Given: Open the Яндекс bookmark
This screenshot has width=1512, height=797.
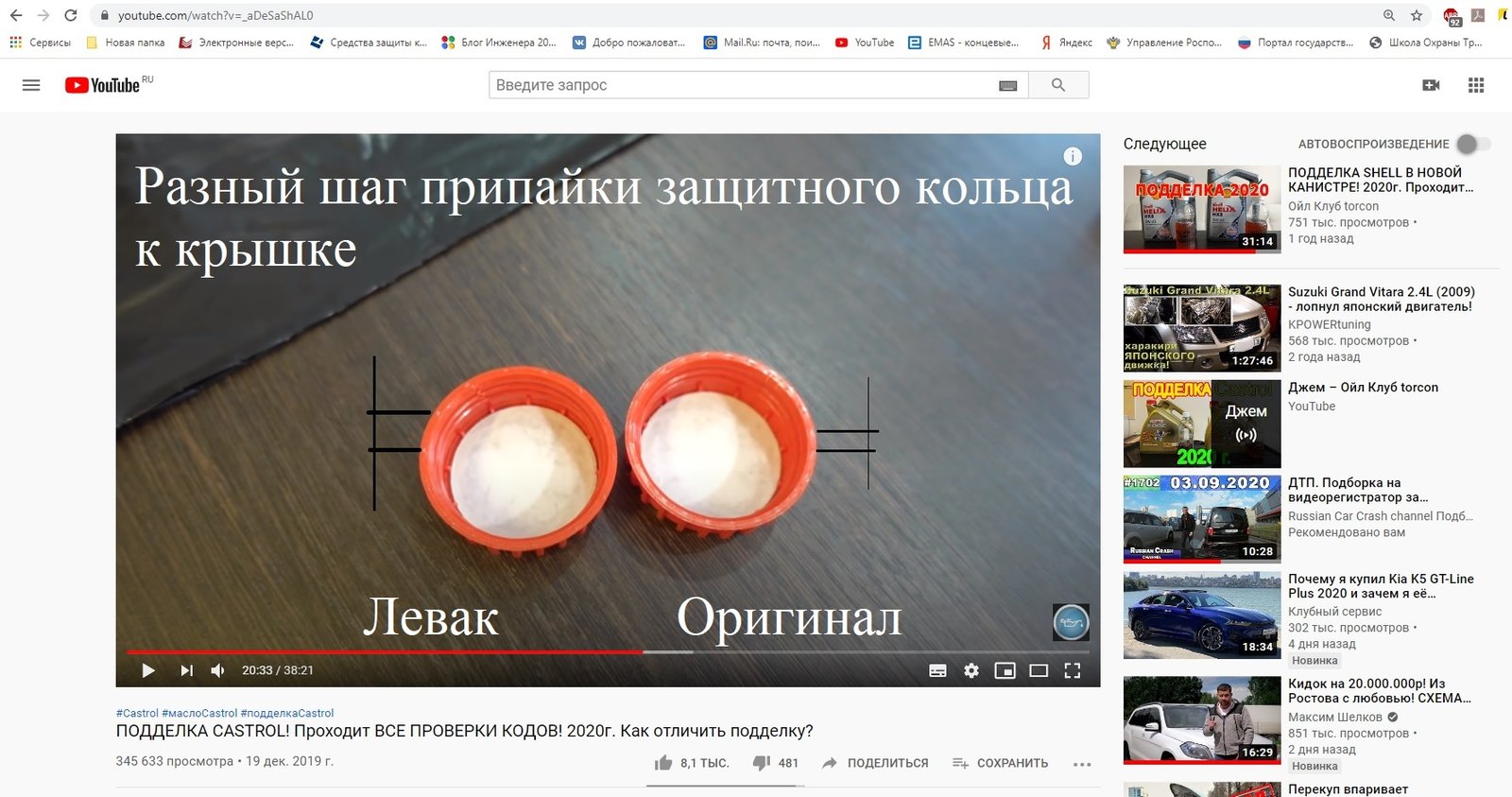Looking at the screenshot, I should tap(1066, 43).
